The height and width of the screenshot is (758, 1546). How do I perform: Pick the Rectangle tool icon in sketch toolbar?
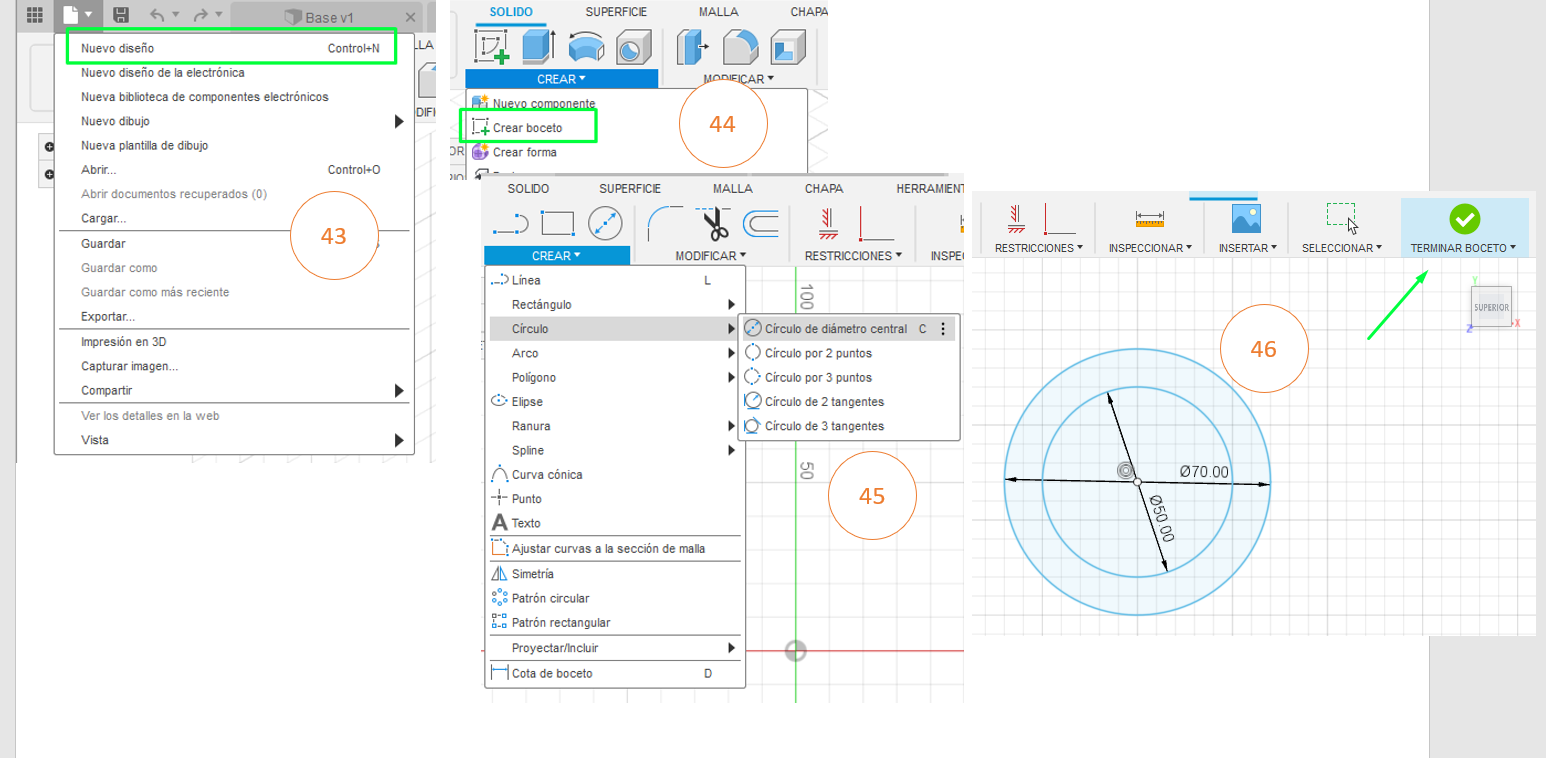(x=557, y=223)
